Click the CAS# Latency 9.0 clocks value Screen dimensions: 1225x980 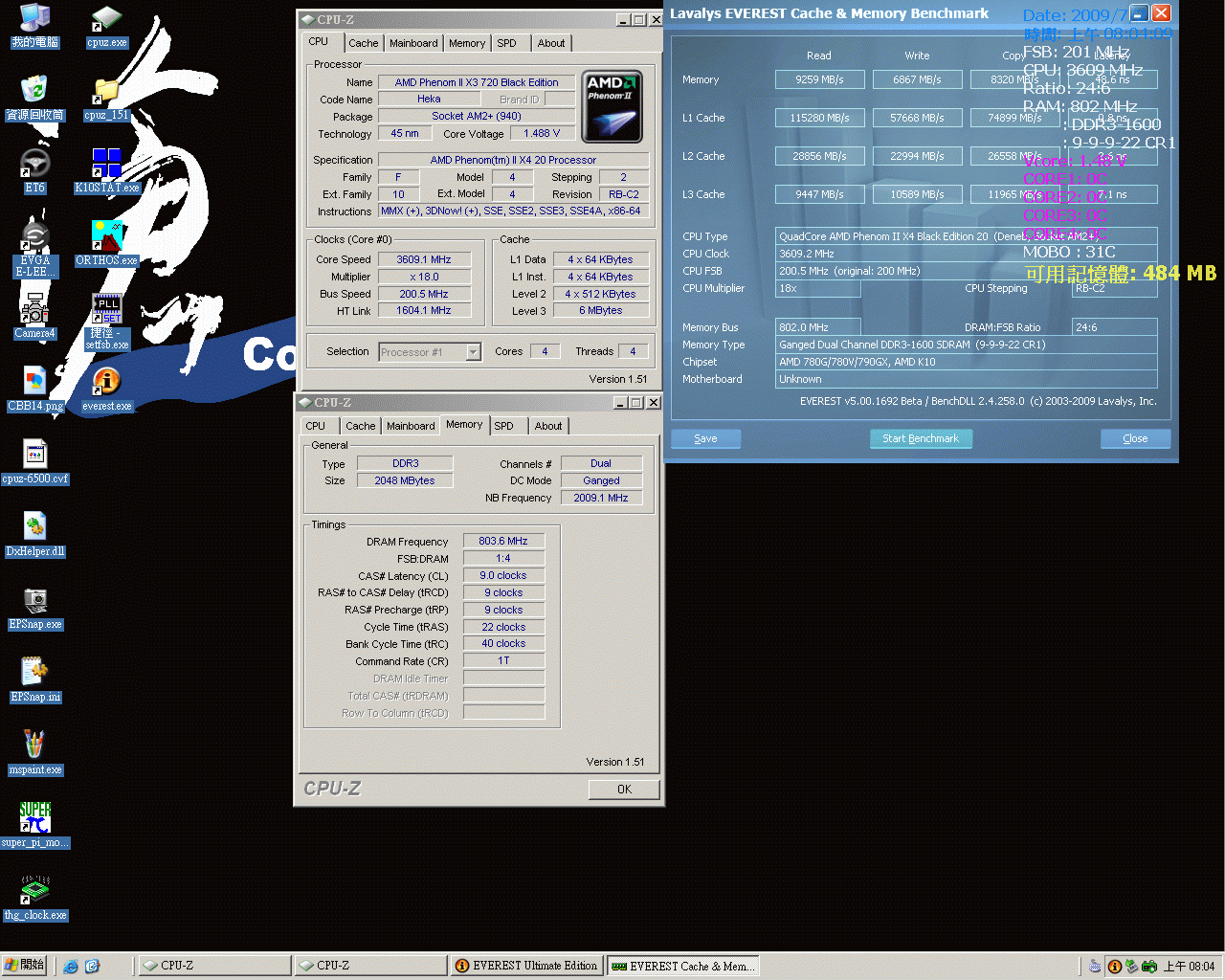(x=503, y=575)
